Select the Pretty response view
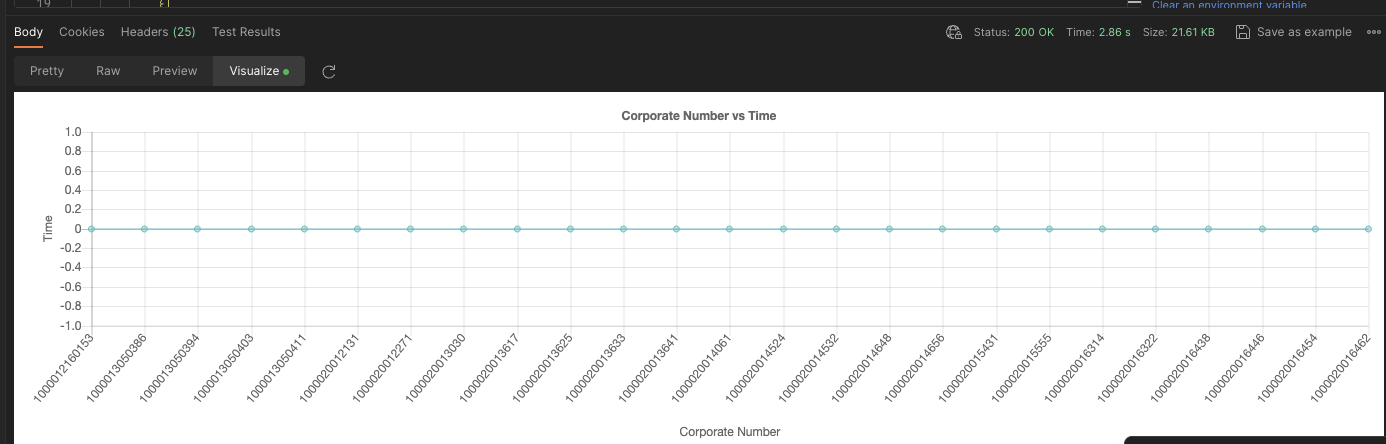Image resolution: width=1386 pixels, height=444 pixels. (x=47, y=71)
